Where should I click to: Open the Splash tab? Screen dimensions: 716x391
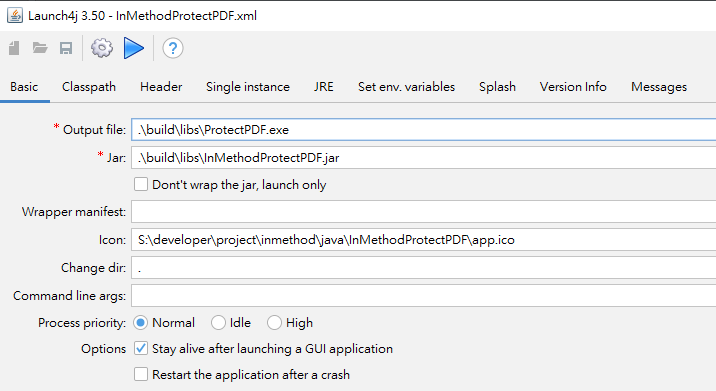tap(497, 87)
